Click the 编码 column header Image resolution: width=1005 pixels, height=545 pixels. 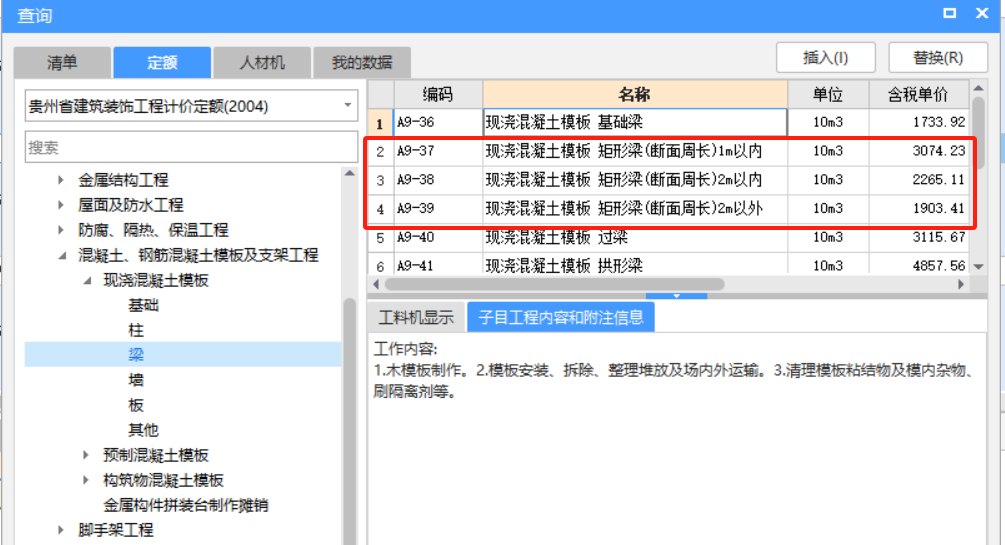pos(438,94)
